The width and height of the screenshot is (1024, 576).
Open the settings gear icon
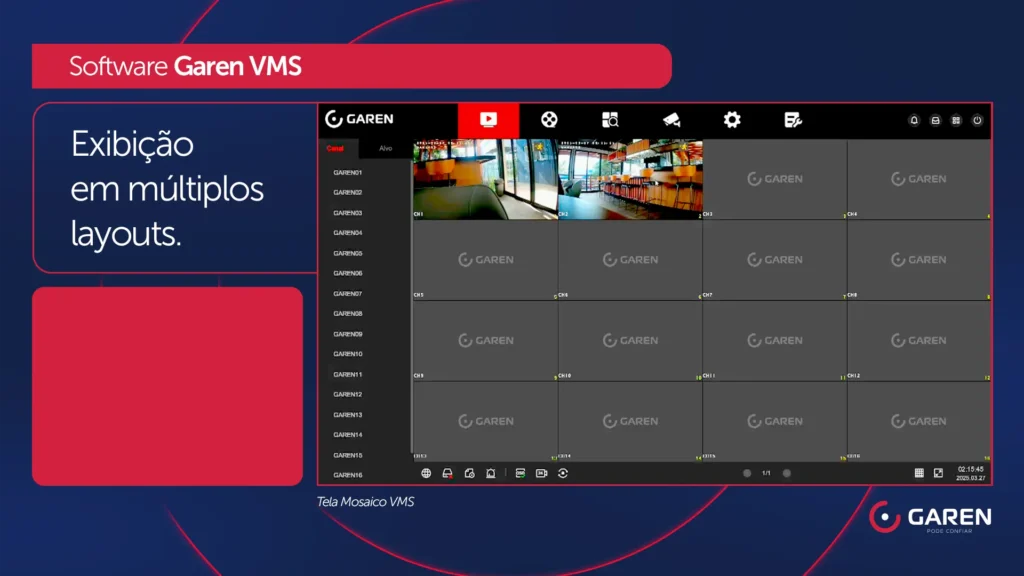[732, 120]
